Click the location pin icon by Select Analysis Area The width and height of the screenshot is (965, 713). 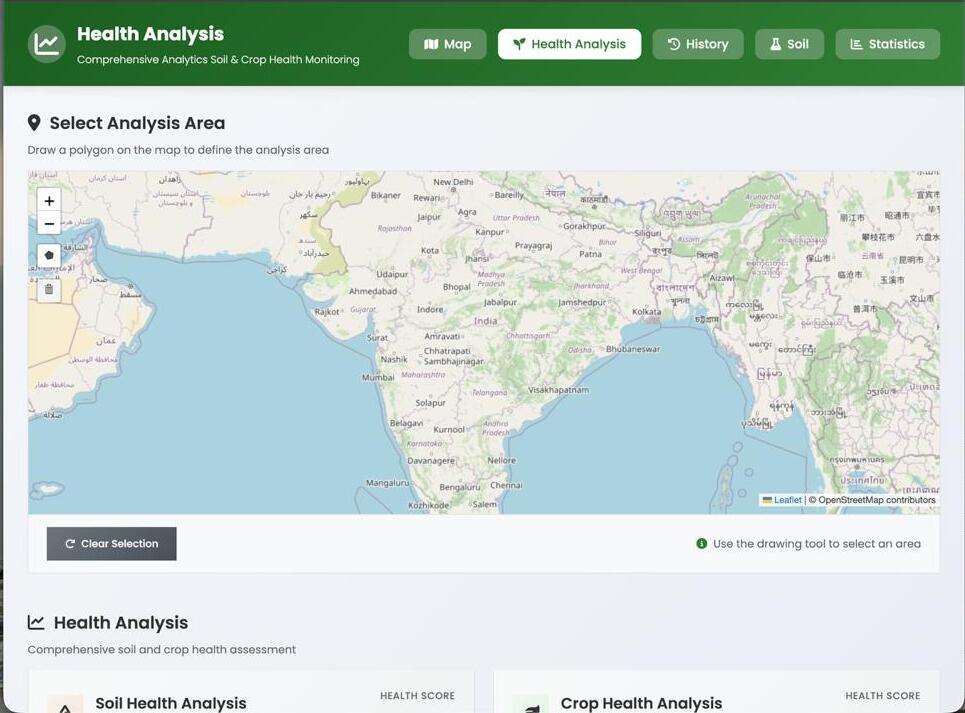(34, 123)
